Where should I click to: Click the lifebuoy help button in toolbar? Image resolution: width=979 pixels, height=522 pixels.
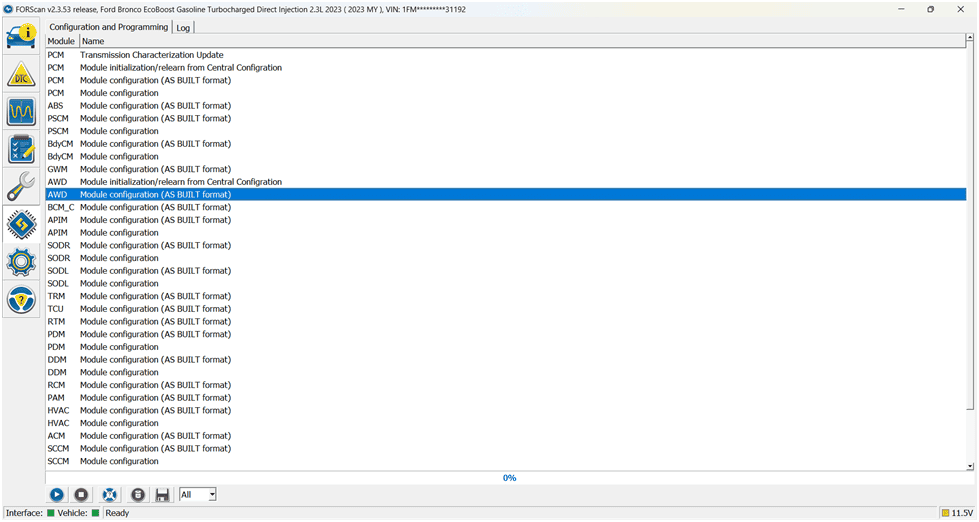[x=109, y=495]
